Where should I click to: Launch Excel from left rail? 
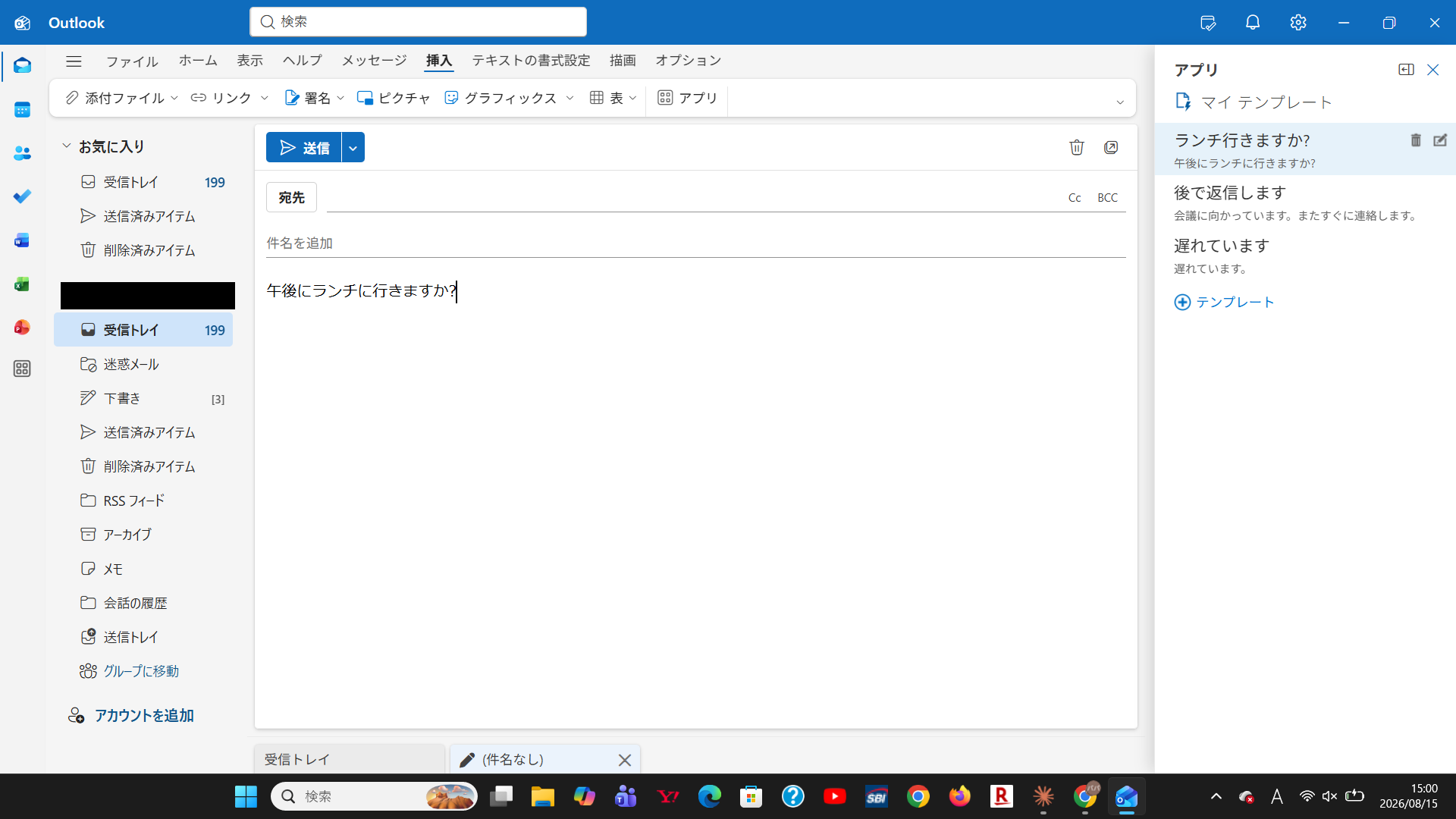(22, 284)
